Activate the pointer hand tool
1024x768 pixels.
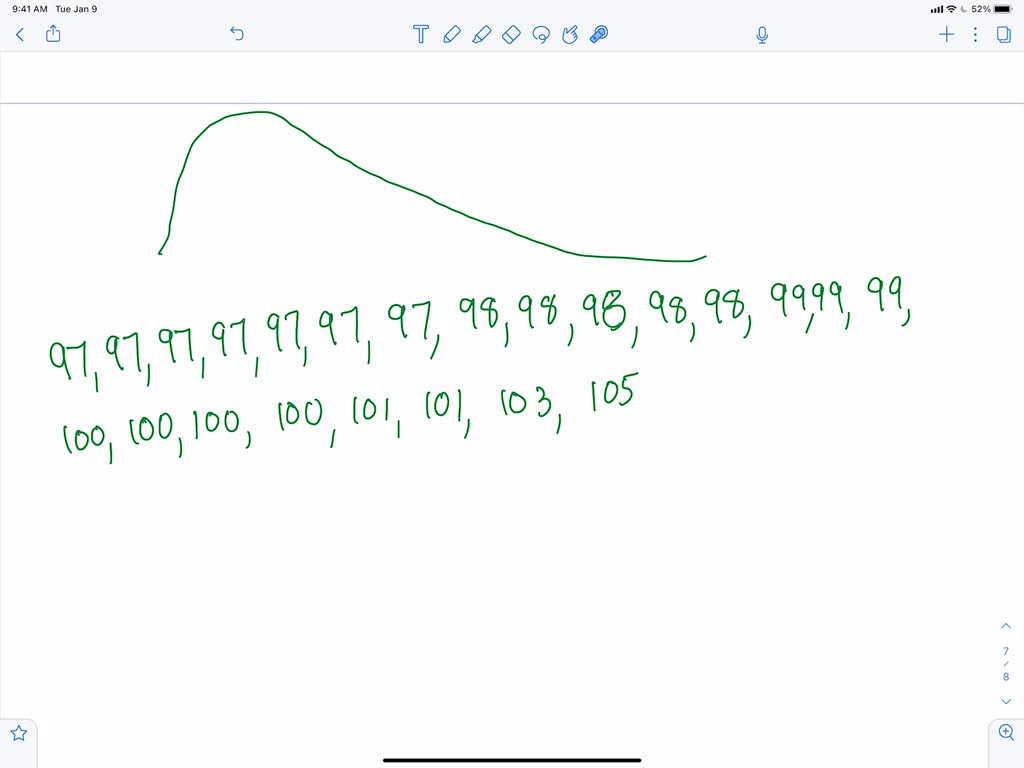569,34
